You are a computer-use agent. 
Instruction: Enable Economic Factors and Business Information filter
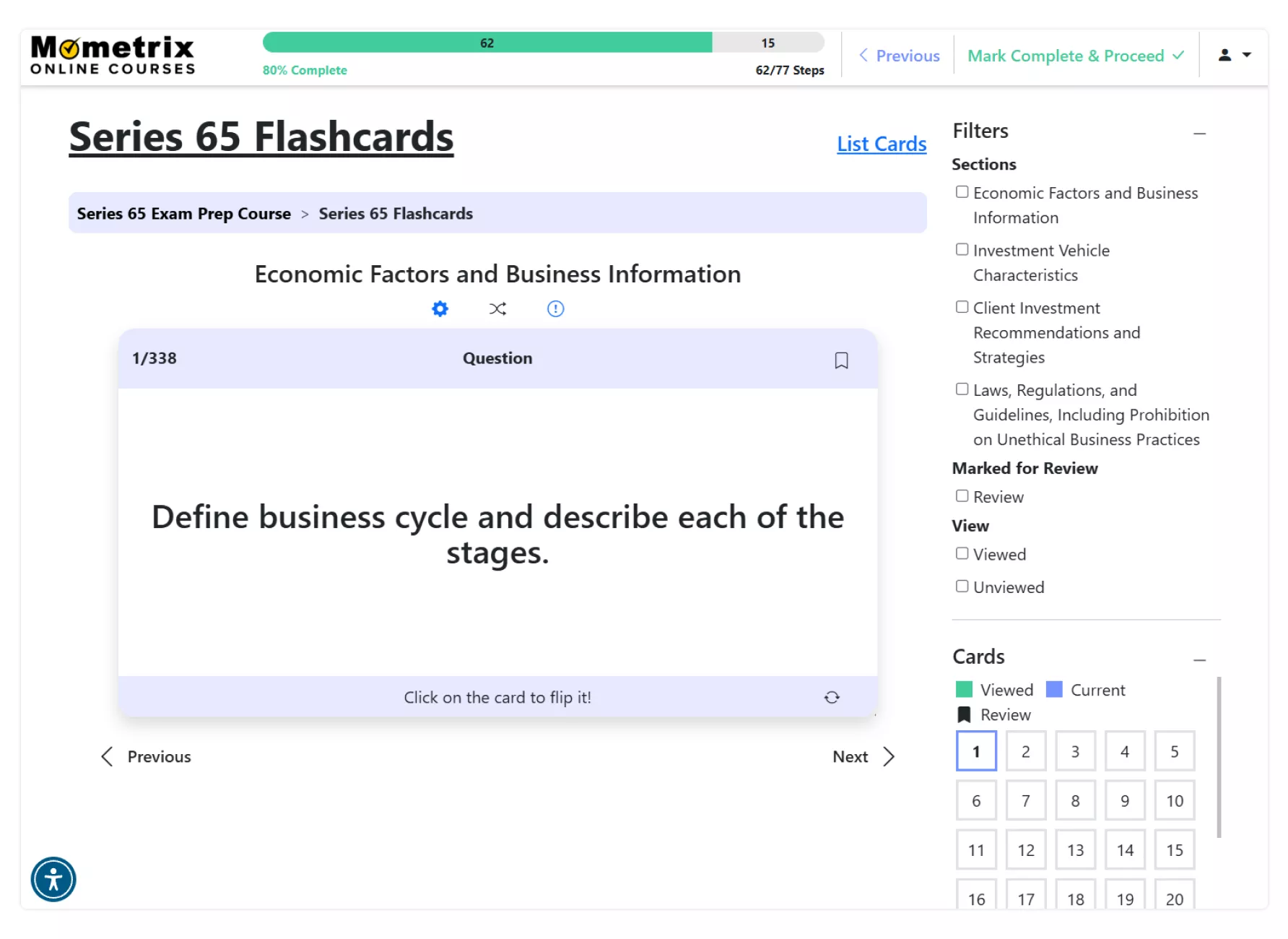click(962, 192)
